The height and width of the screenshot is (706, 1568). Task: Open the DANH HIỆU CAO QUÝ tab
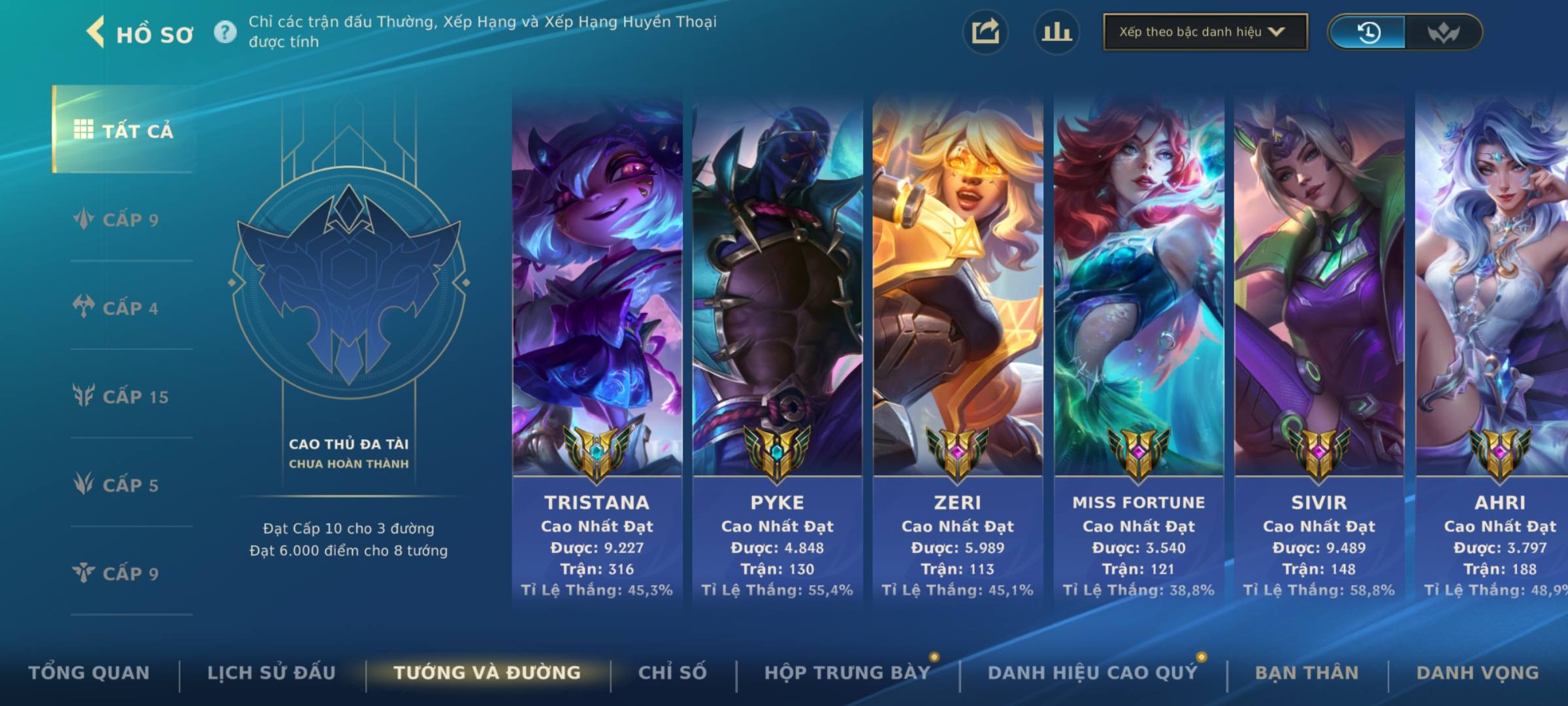1093,673
